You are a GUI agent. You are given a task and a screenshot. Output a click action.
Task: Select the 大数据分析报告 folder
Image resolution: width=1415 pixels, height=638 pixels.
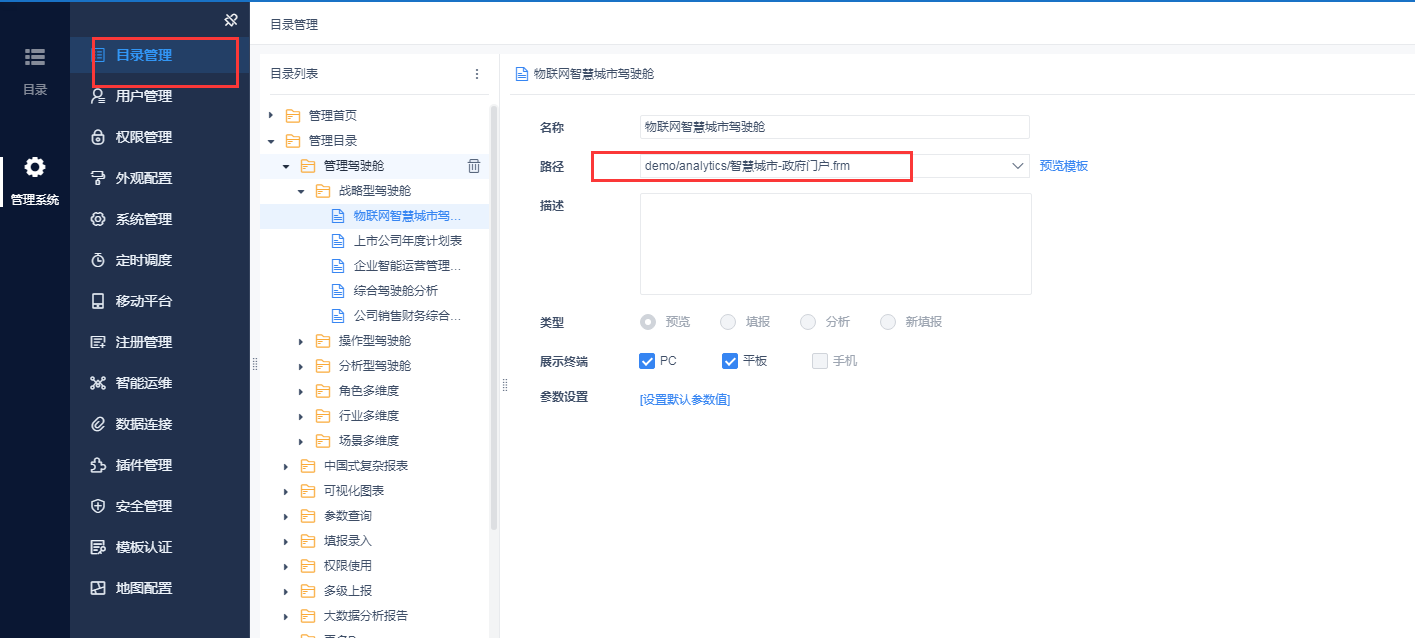[x=366, y=616]
